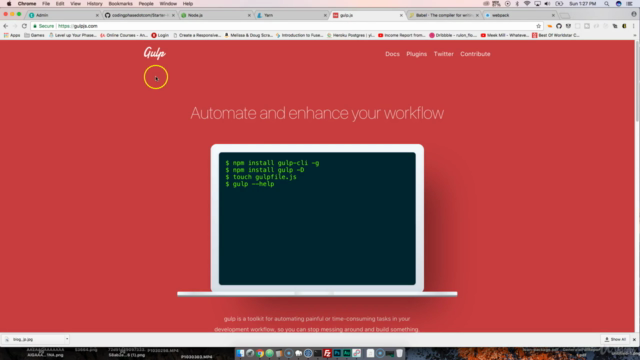Open Finder from the Dock
This screenshot has height=360, width=640.
coord(240,353)
